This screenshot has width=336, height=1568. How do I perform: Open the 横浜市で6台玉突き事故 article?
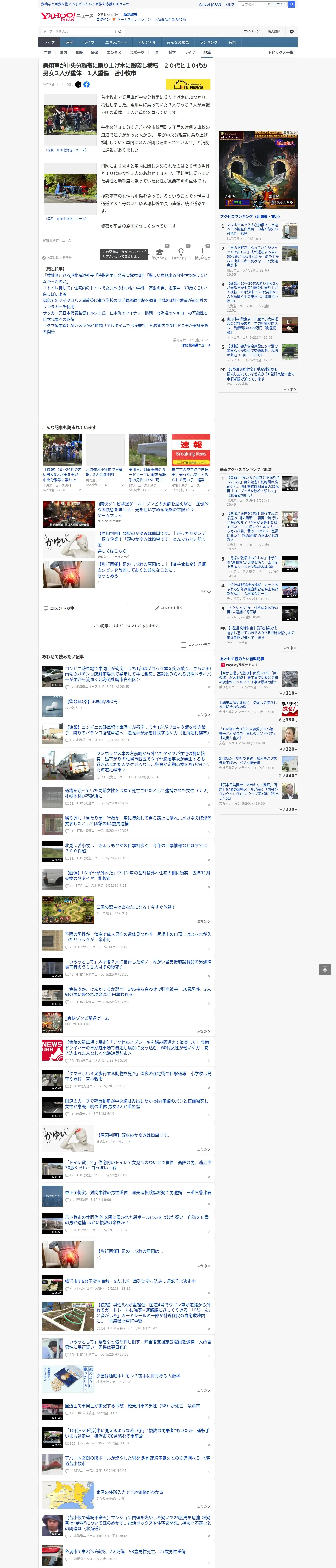[x=131, y=1281]
